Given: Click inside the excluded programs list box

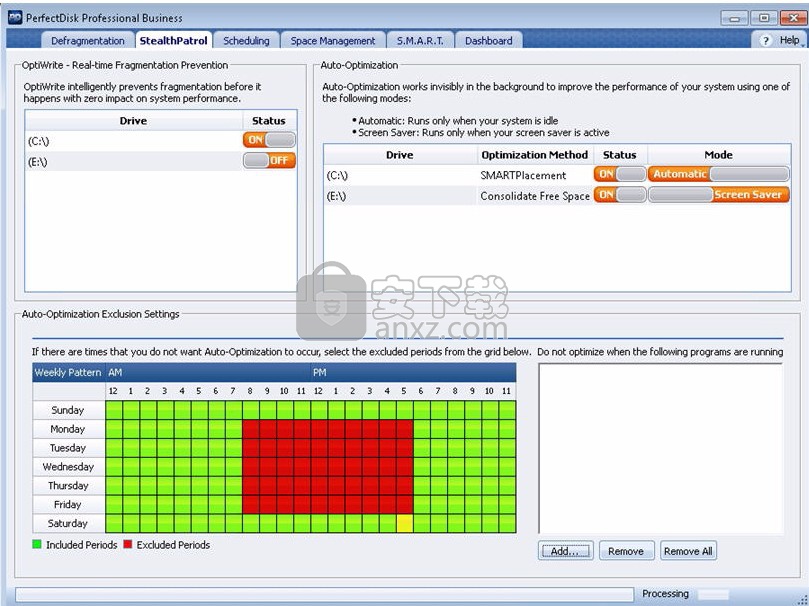Looking at the screenshot, I should 660,449.
